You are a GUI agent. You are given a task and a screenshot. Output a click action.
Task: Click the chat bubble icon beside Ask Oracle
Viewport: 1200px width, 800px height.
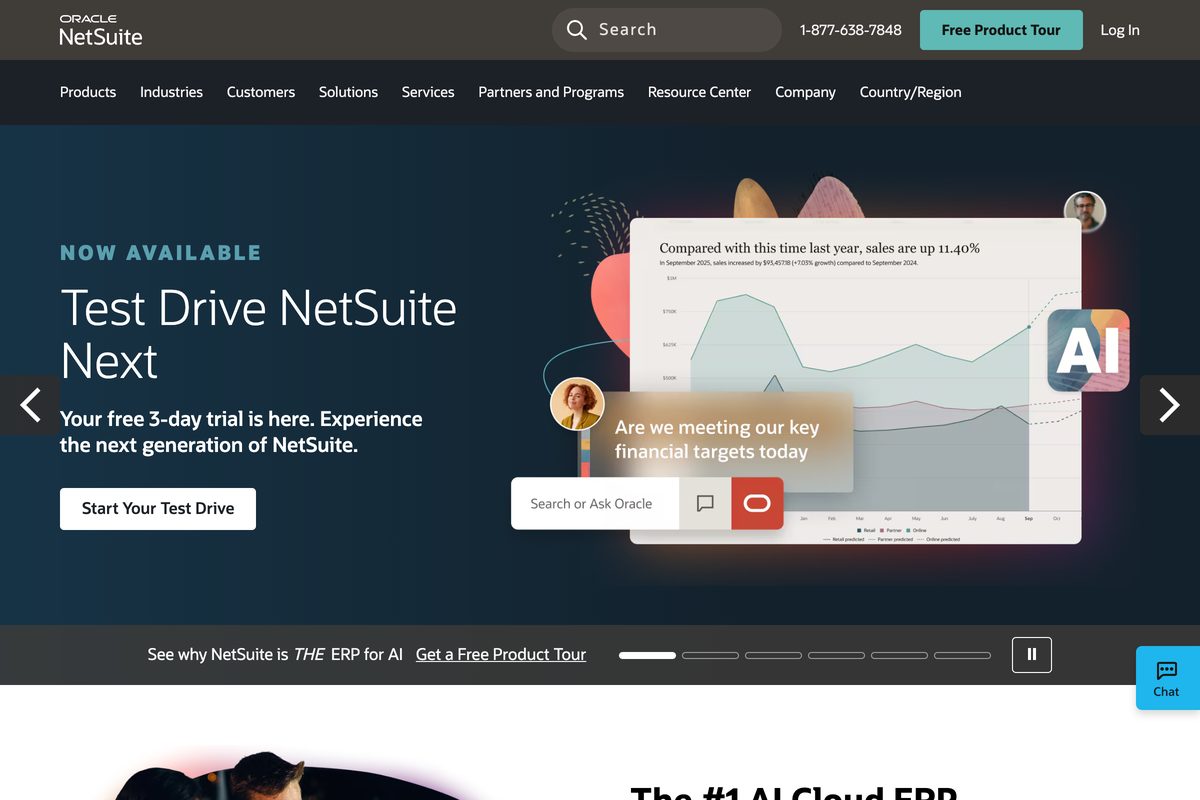(705, 504)
